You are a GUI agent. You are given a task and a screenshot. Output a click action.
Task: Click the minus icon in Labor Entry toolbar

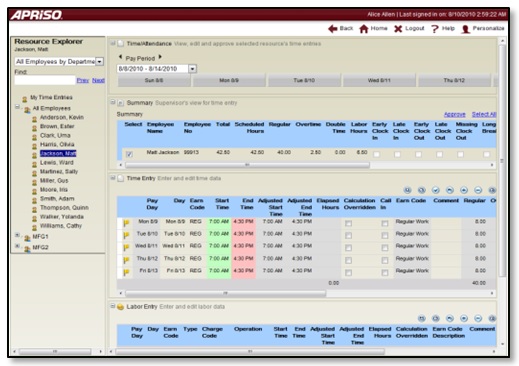point(478,318)
